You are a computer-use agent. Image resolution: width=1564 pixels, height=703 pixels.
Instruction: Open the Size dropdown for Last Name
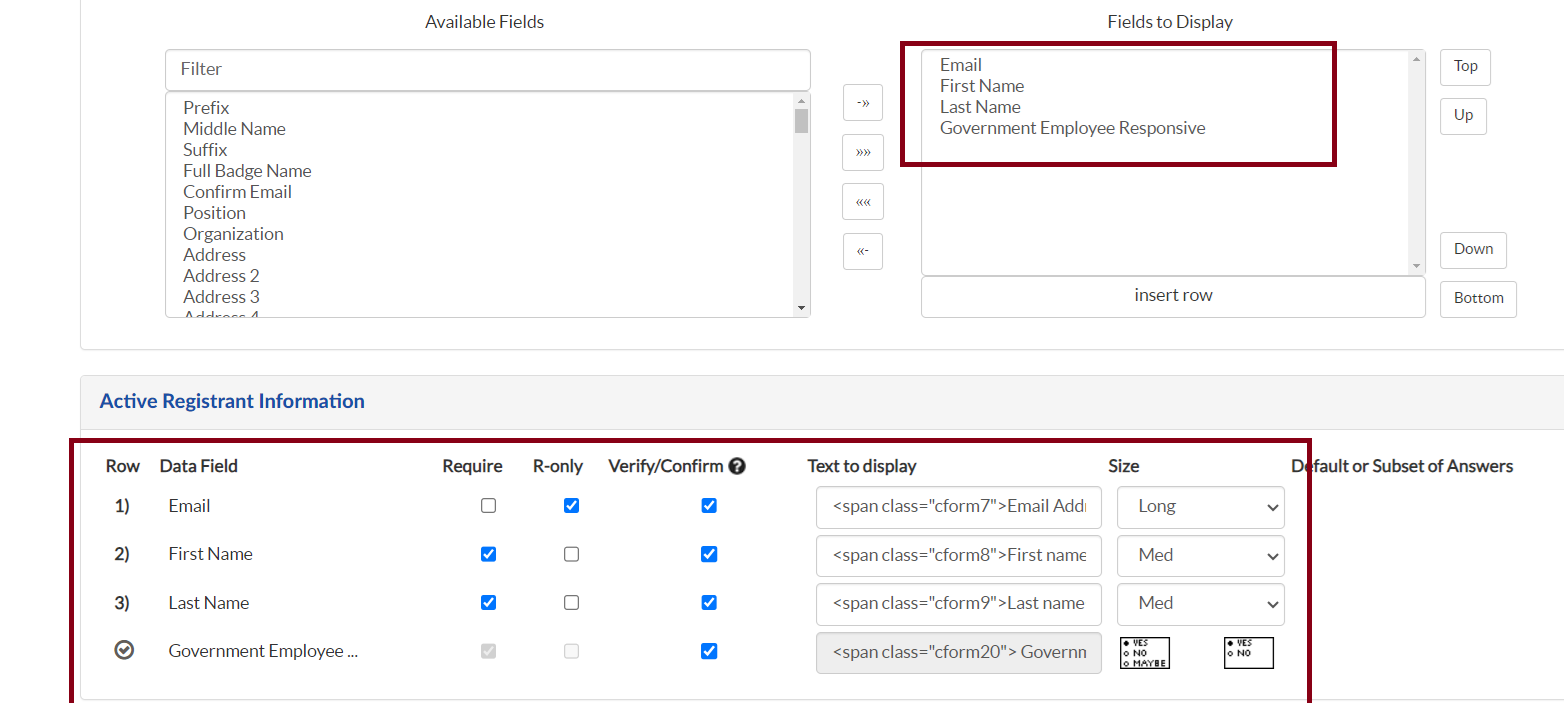coord(1200,604)
